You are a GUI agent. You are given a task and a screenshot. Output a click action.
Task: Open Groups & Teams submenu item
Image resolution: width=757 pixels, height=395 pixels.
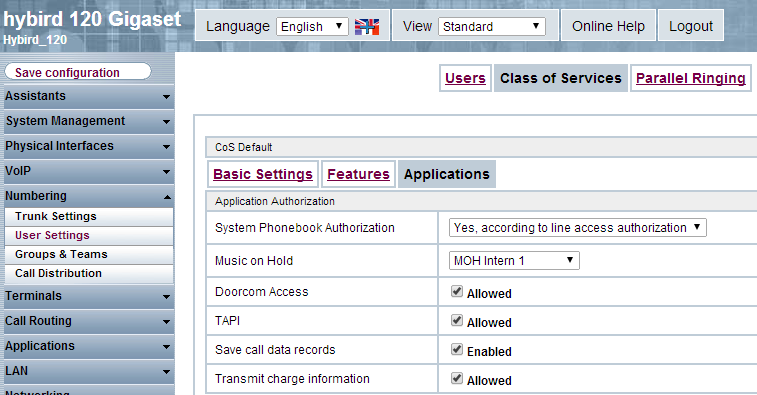click(89, 254)
